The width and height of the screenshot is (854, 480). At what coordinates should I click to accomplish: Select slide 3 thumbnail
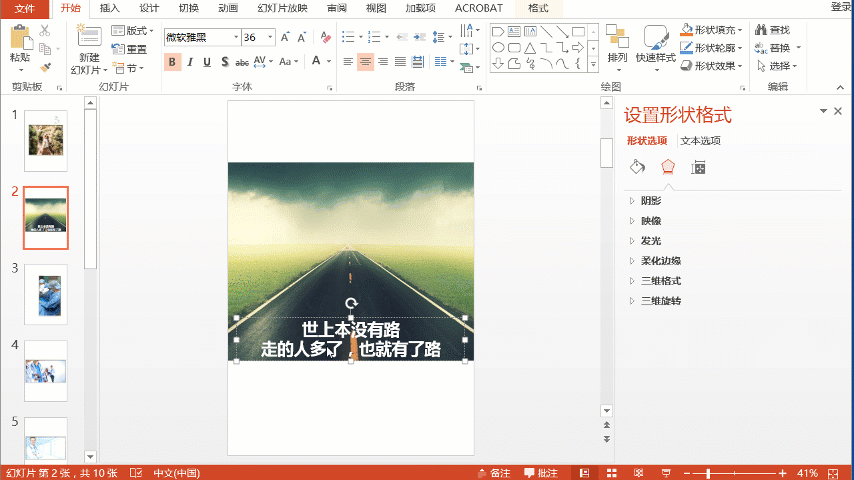tap(46, 295)
